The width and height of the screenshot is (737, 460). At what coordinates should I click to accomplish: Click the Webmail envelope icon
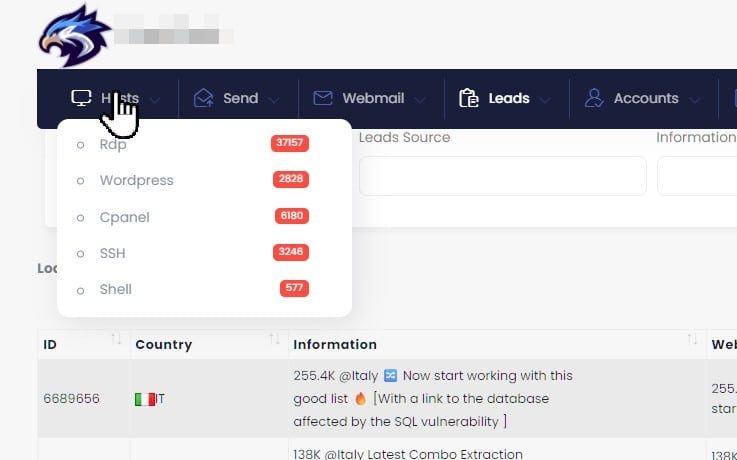[322, 98]
